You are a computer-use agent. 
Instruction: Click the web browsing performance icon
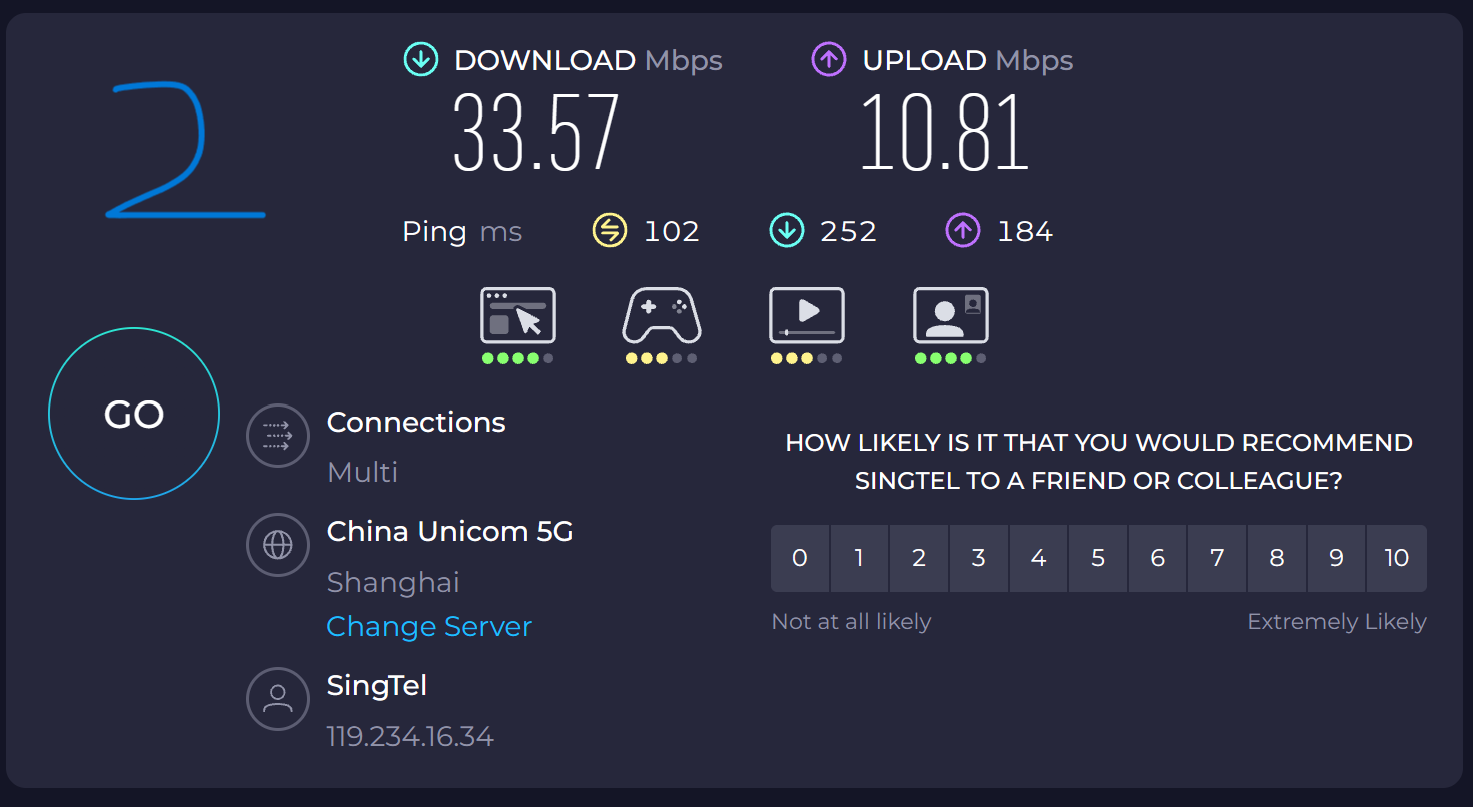(517, 316)
